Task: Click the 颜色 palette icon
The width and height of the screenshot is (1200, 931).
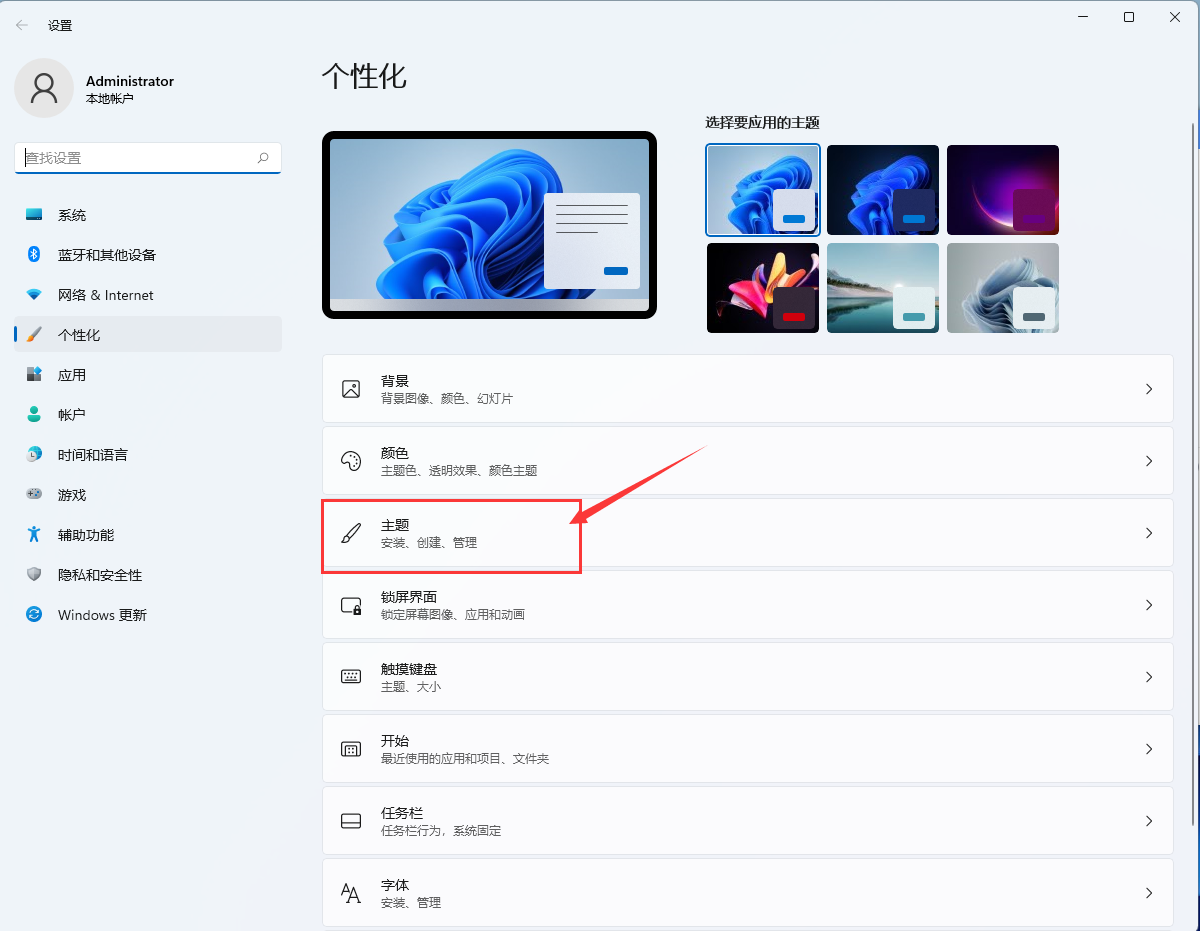Action: tap(351, 461)
